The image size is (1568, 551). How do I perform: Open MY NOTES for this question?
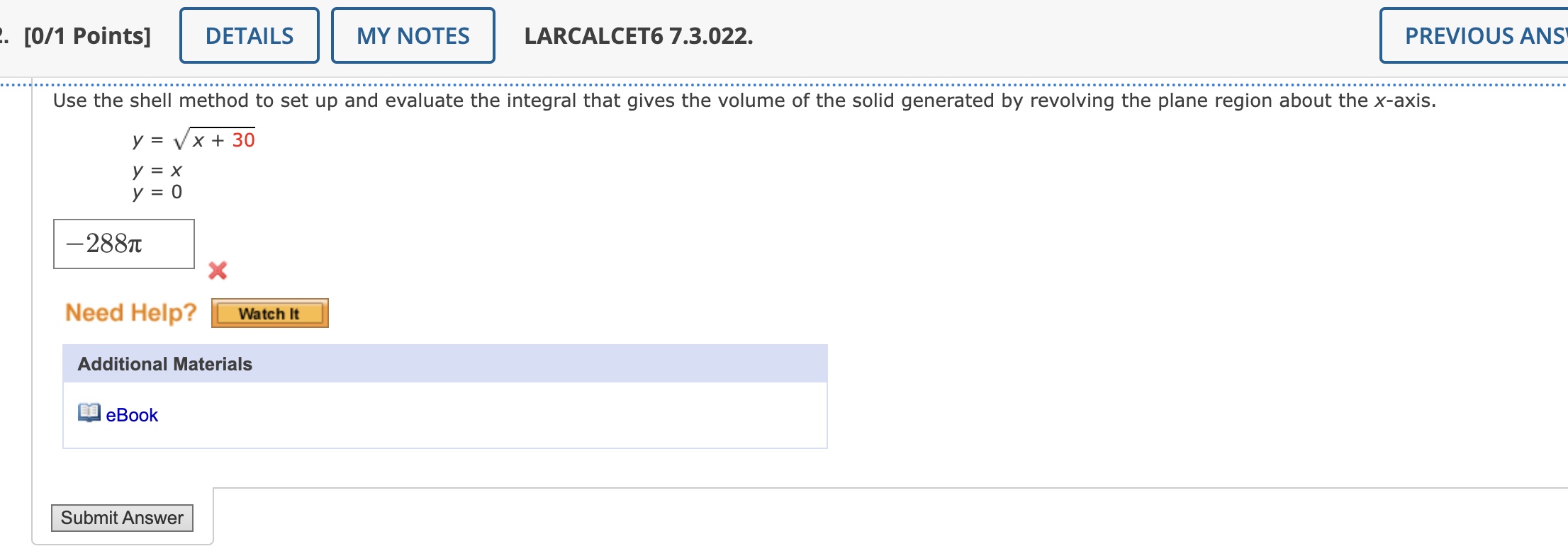tap(413, 35)
